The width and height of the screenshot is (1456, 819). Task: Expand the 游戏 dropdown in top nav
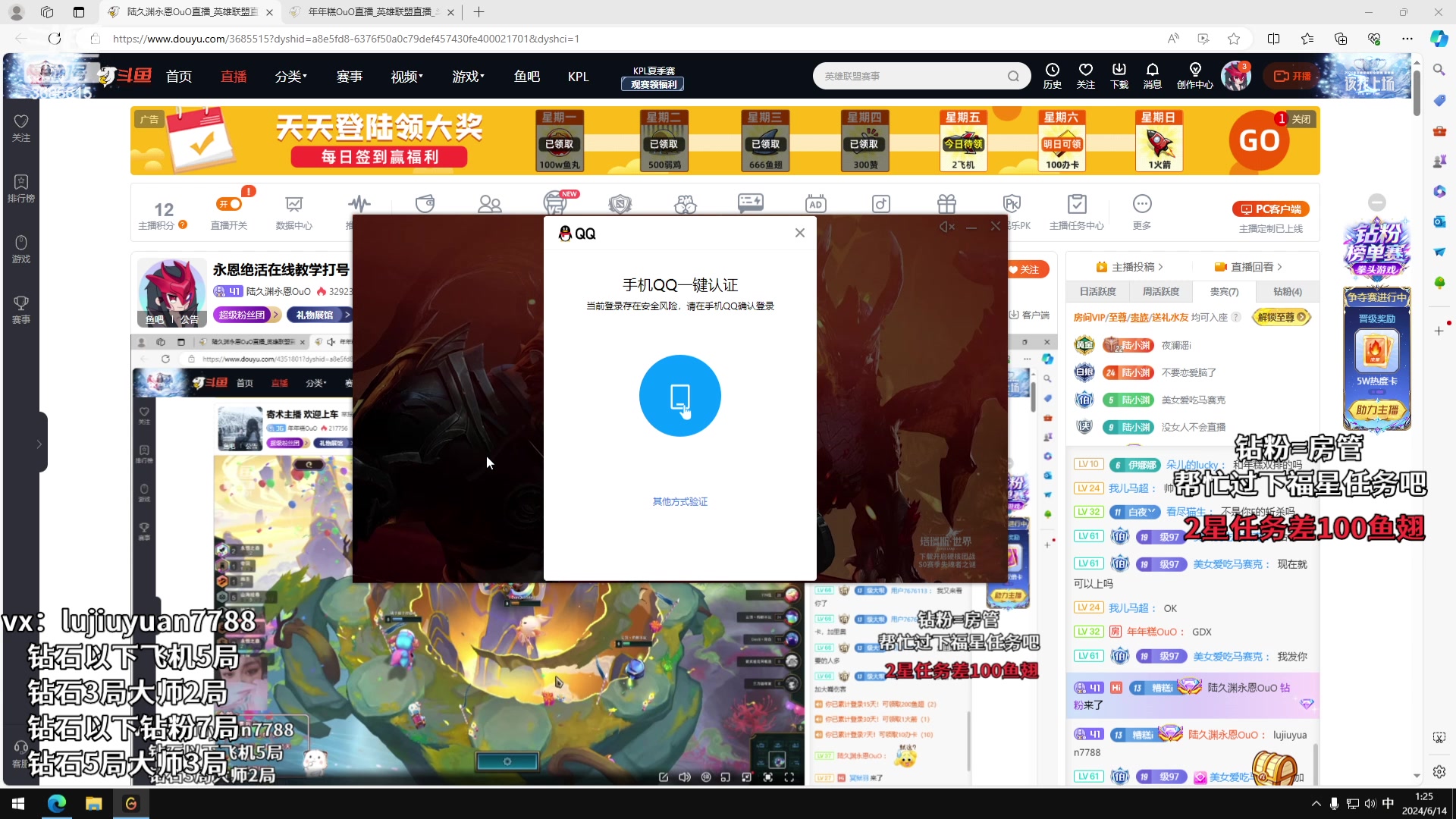tap(469, 77)
